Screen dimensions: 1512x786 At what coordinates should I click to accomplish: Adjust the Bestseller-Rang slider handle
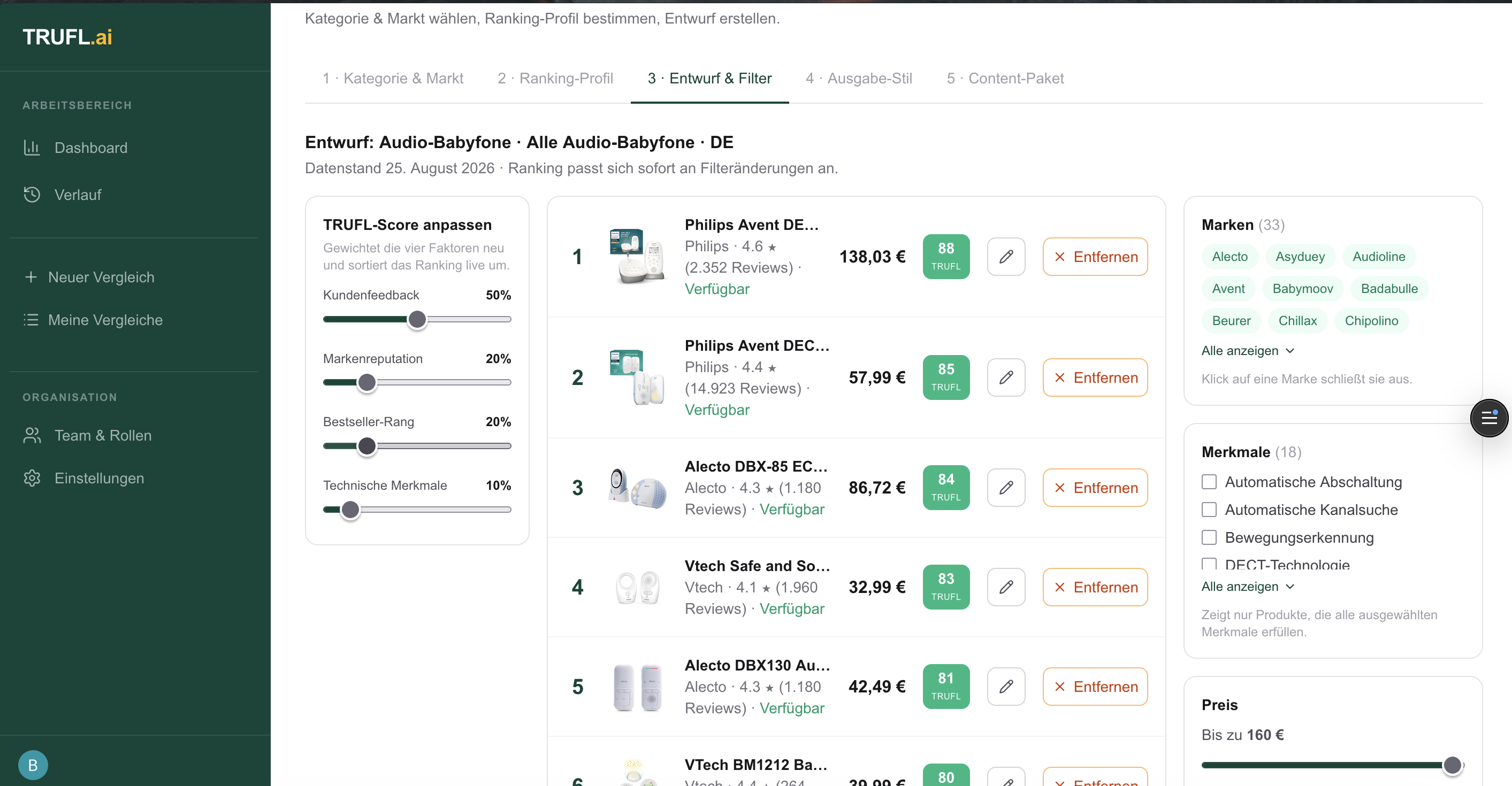367,446
